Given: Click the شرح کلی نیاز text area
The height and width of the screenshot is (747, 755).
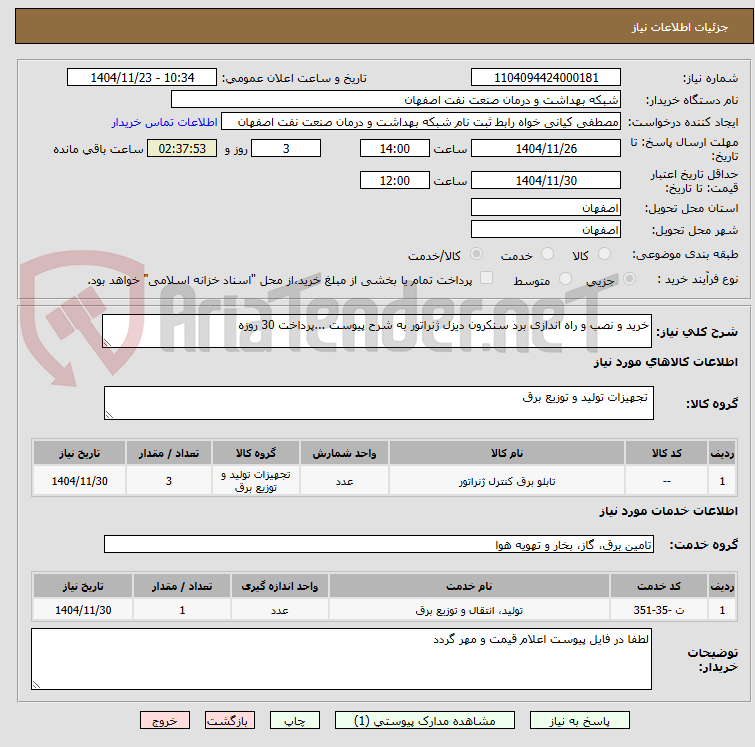Looking at the screenshot, I should [x=377, y=331].
